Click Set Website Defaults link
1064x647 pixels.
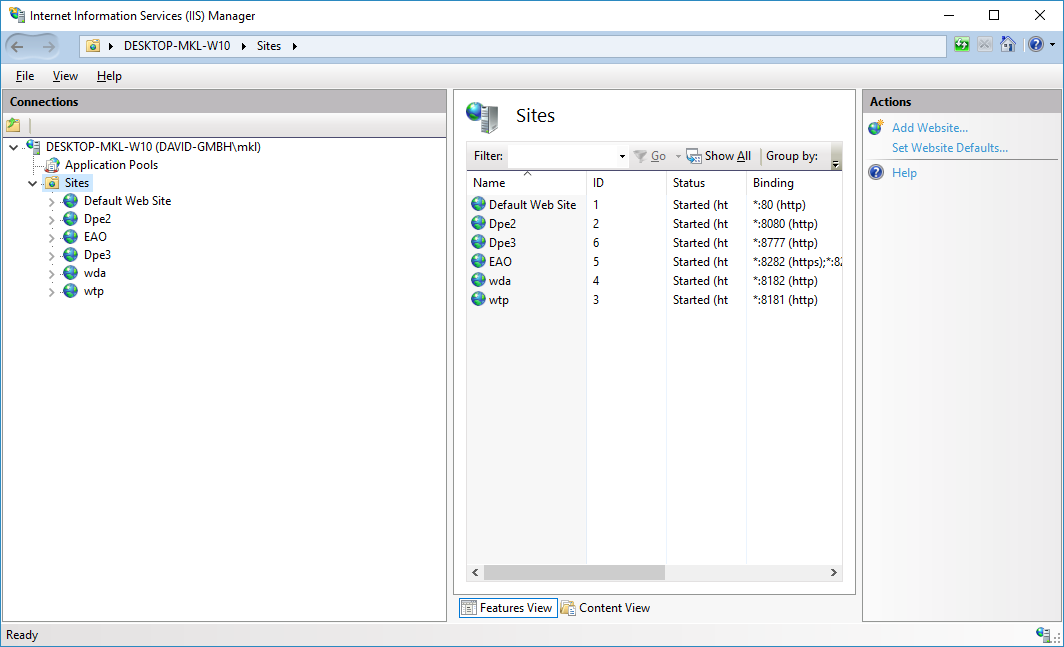point(949,148)
